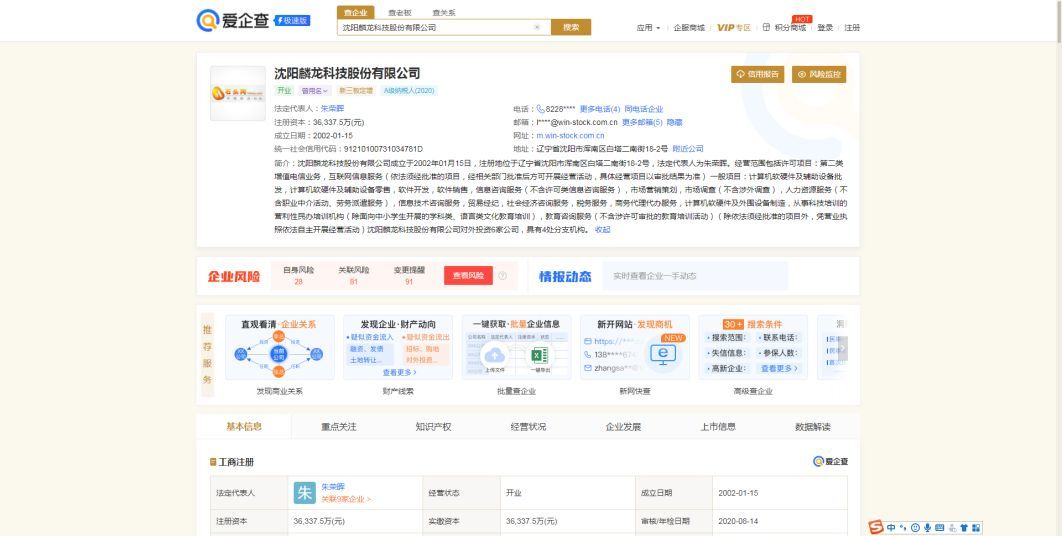Click the red 查看风险 button

click(468, 276)
